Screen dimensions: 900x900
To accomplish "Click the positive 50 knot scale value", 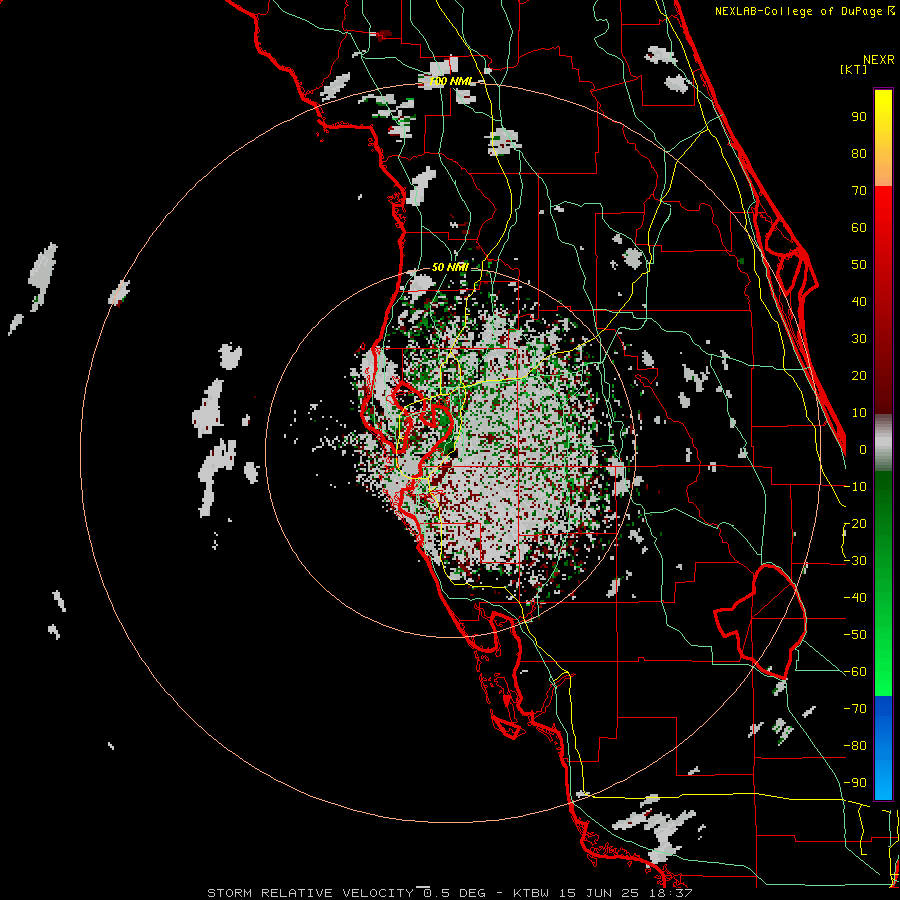I will pos(859,265).
